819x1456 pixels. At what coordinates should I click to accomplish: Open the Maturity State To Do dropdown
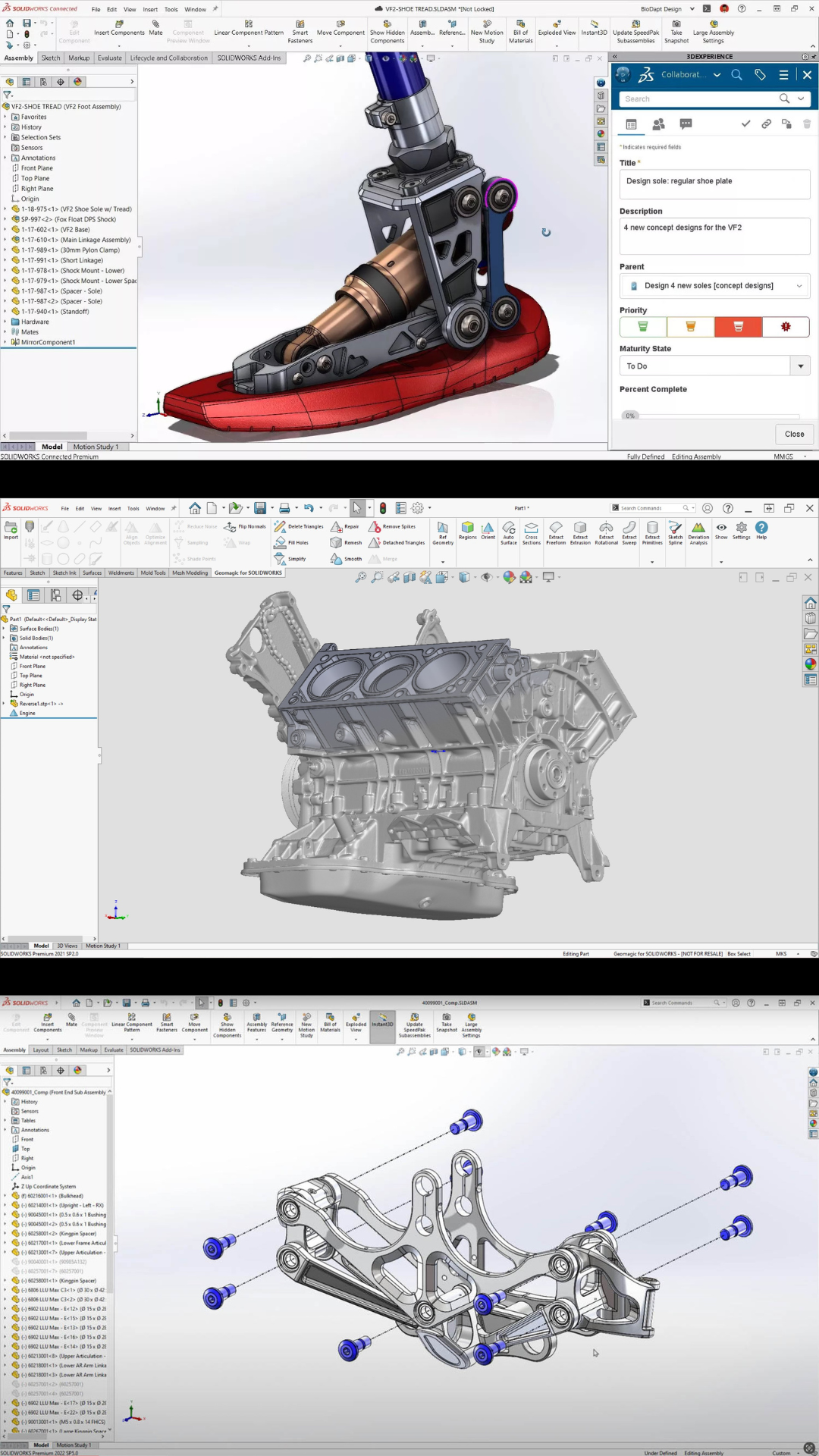pos(800,366)
